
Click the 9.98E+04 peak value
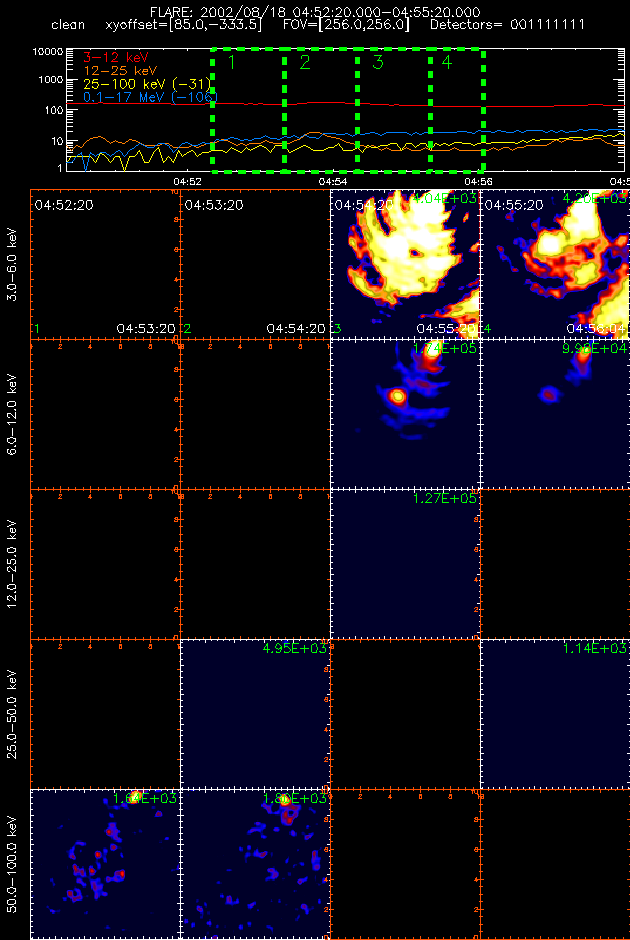click(x=595, y=347)
